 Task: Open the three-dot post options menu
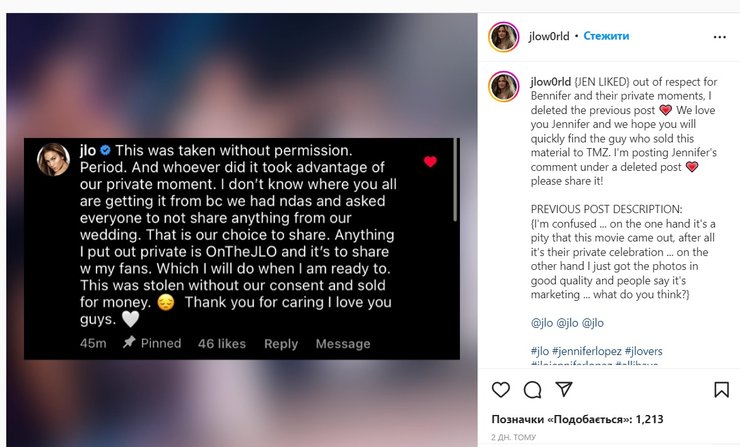[x=720, y=36]
